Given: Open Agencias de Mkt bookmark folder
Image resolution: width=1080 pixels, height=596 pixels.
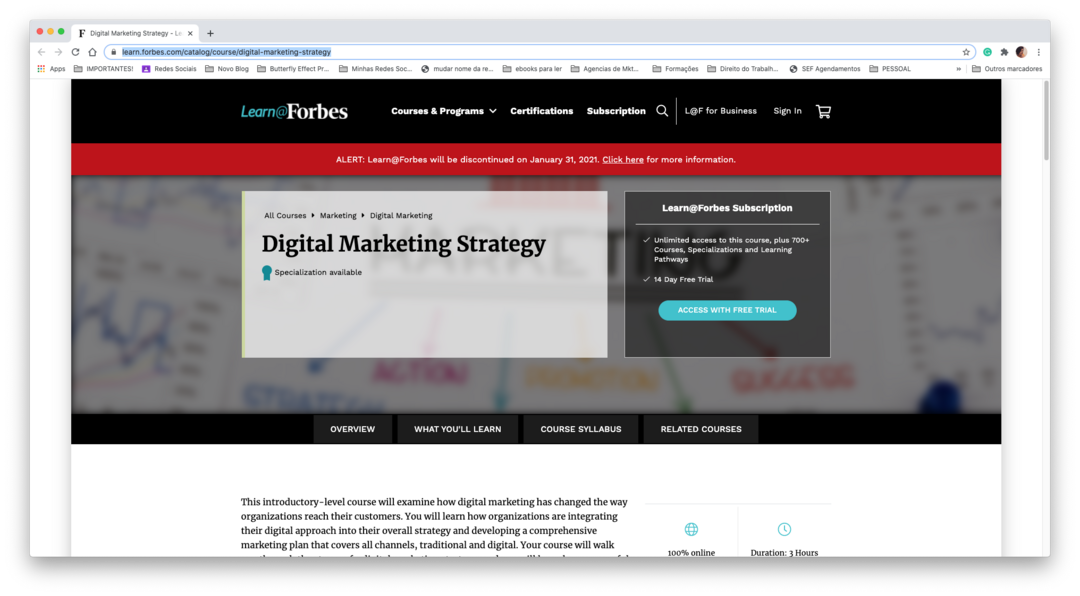Looking at the screenshot, I should click(605, 69).
